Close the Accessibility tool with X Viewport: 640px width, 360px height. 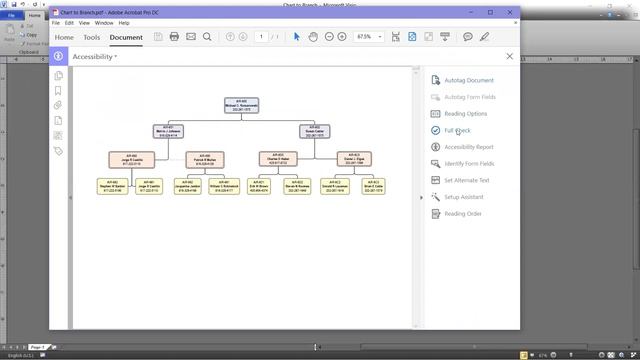tap(509, 56)
